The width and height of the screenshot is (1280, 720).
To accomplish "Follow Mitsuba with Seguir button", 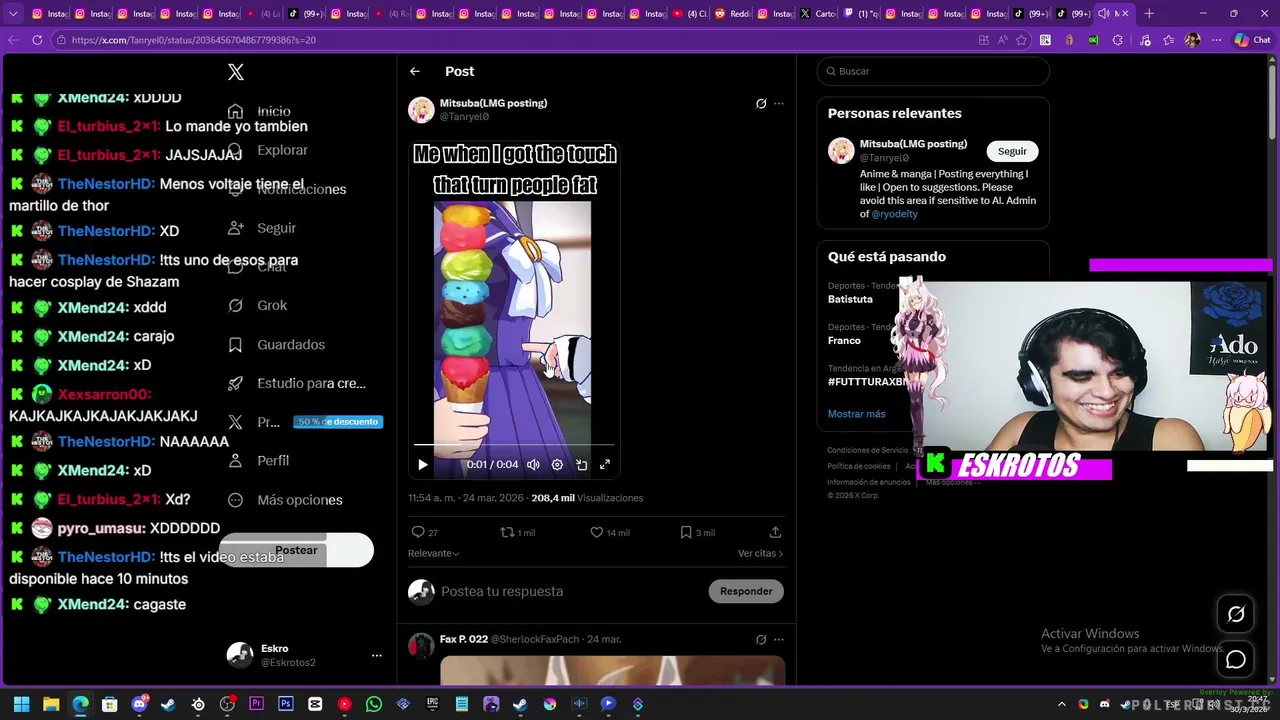I will tap(1012, 151).
